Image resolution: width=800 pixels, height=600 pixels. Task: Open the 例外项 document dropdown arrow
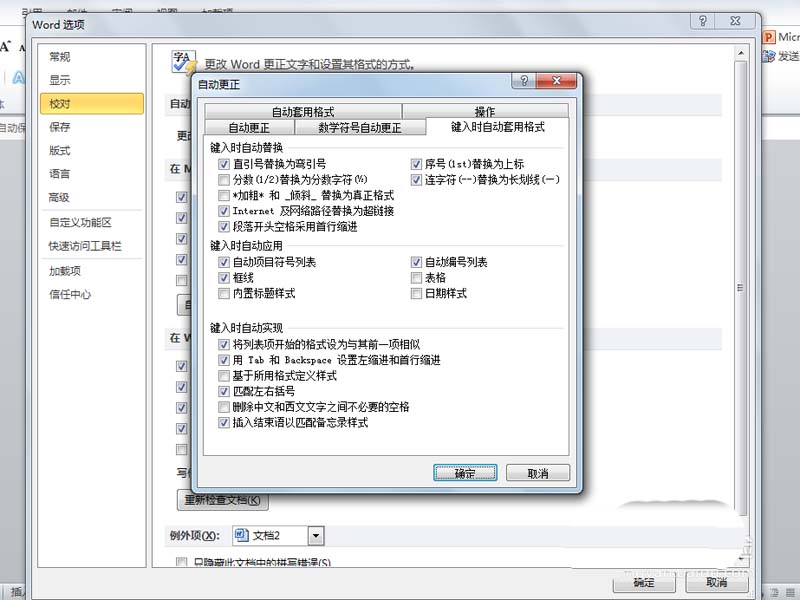[x=316, y=535]
